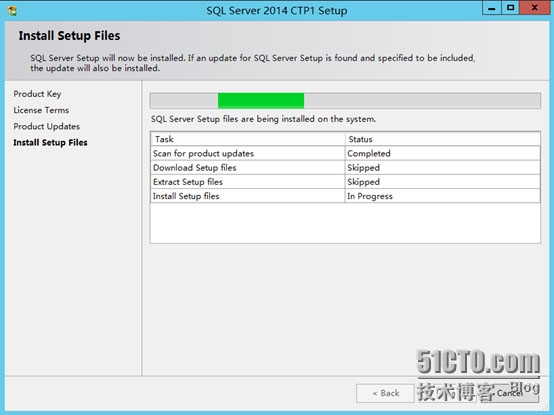Select the 'Download Setup files' task row
Image resolution: width=554 pixels, height=415 pixels.
[x=345, y=167]
